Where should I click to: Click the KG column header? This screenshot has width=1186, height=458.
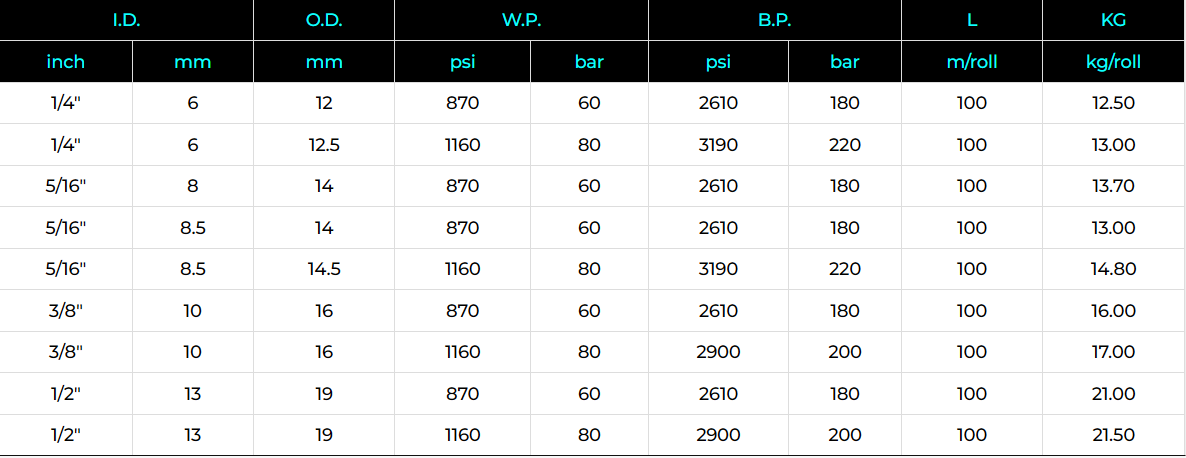[x=1114, y=20]
